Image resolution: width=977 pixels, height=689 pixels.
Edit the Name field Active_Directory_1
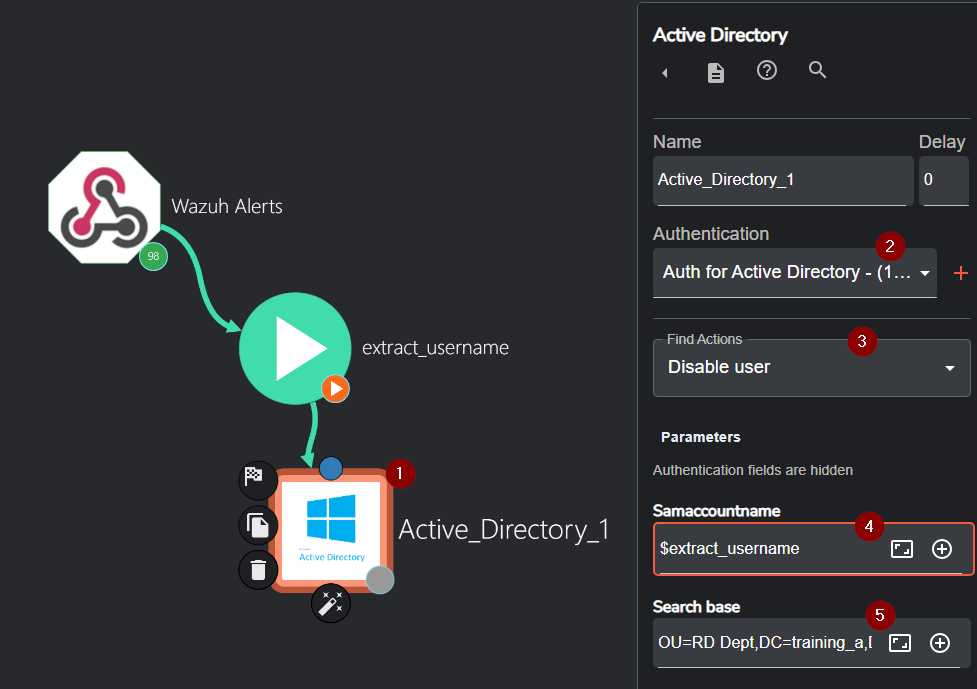tap(783, 180)
